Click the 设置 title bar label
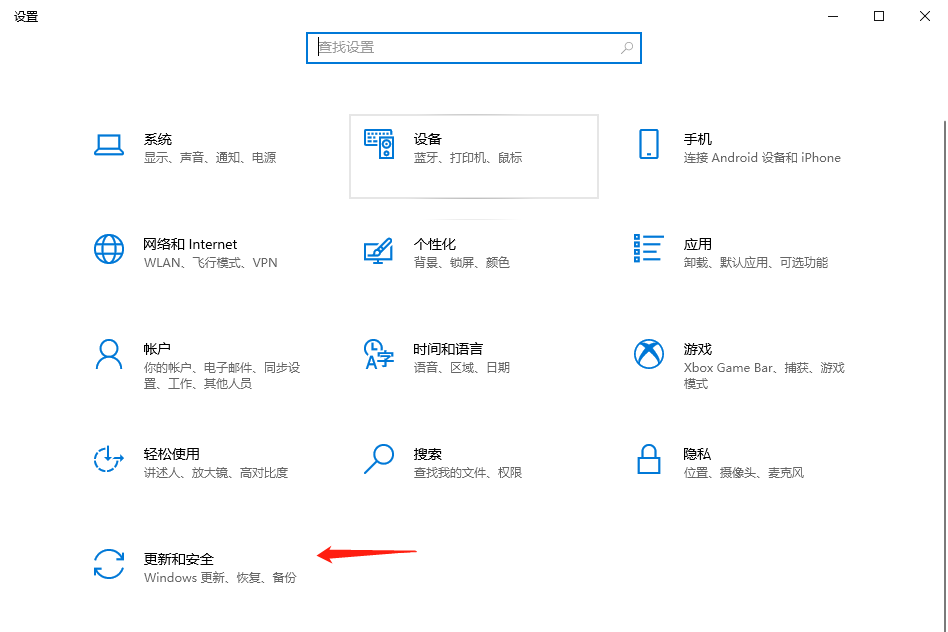948x632 pixels. [26, 16]
